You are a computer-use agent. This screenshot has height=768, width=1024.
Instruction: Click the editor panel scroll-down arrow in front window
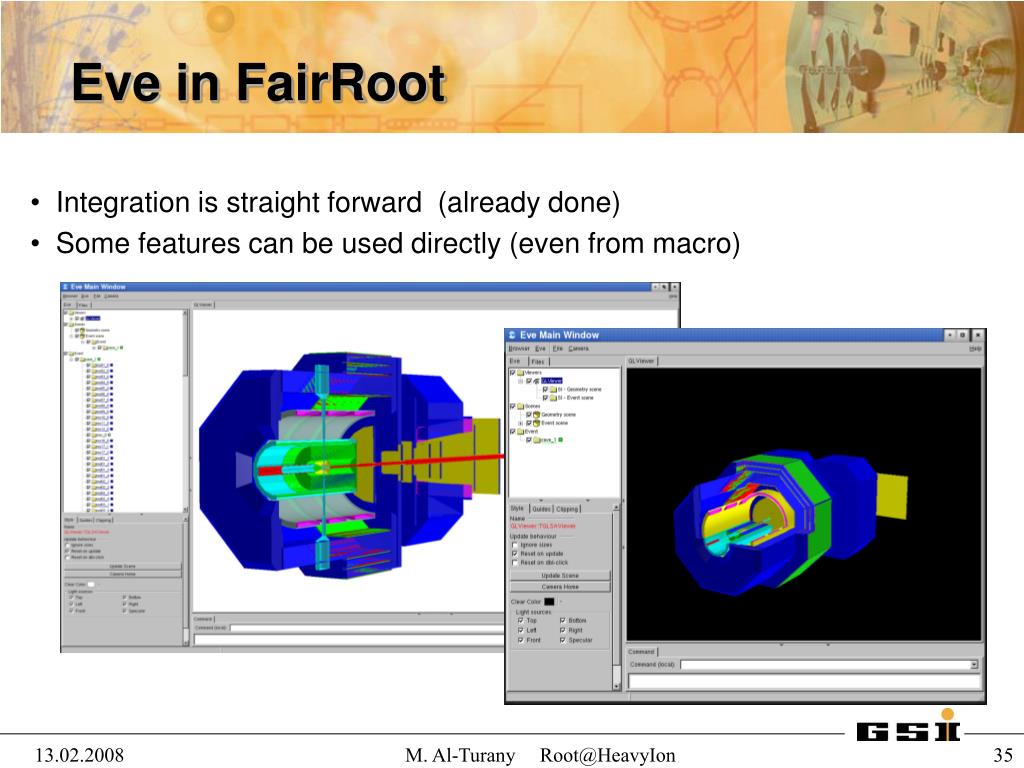616,686
